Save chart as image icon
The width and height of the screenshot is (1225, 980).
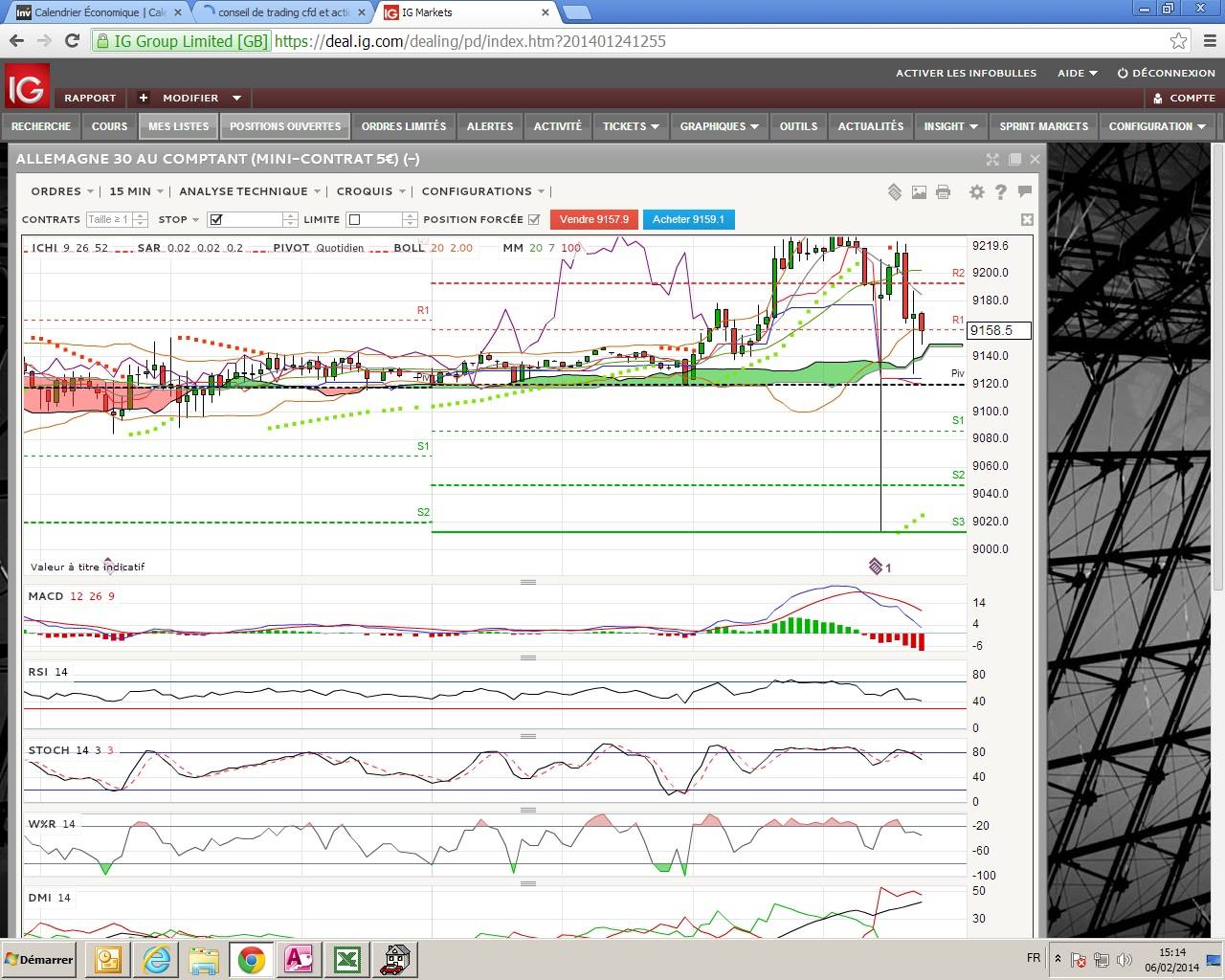pyautogui.click(x=919, y=192)
